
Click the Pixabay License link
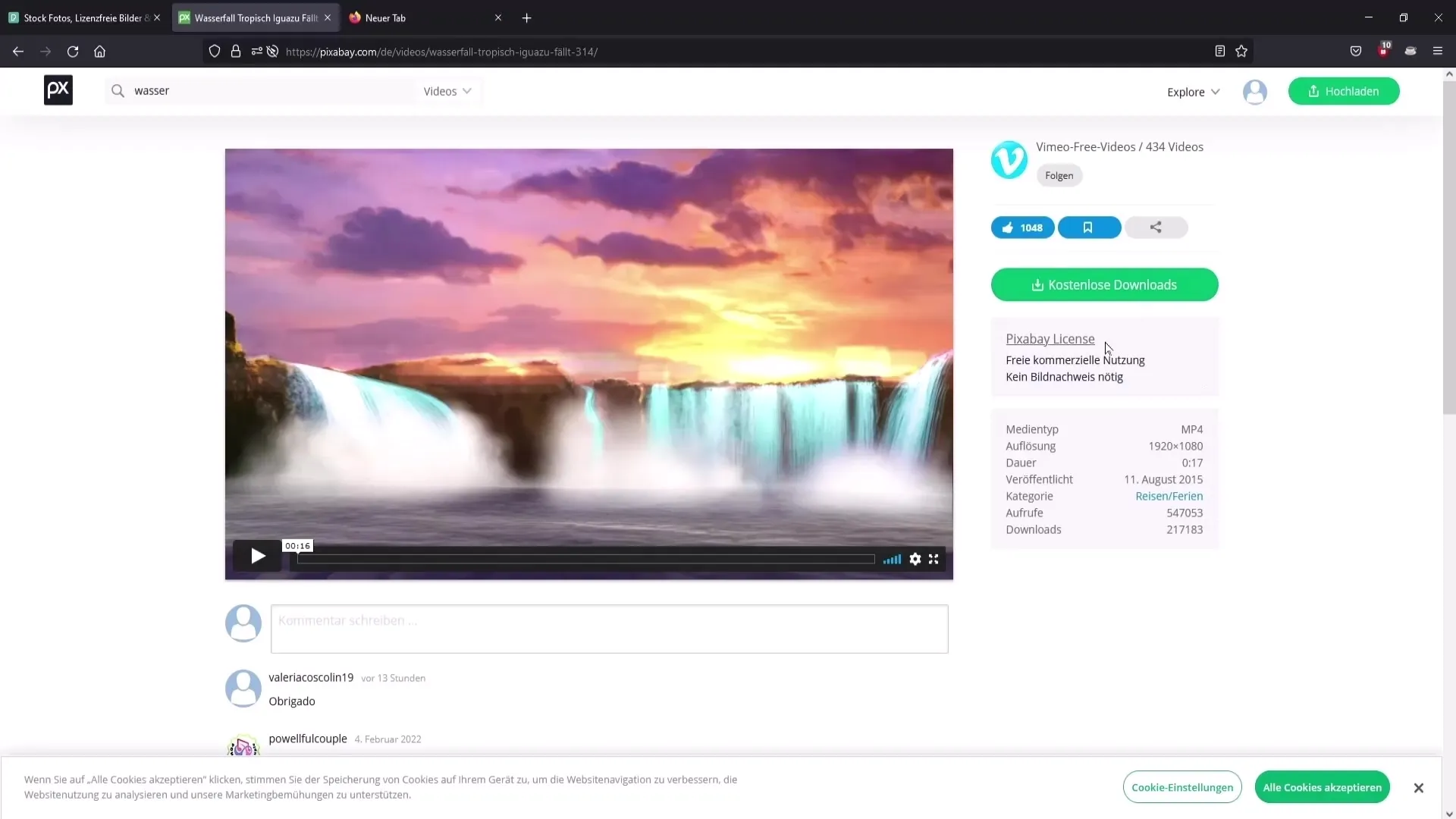point(1050,338)
